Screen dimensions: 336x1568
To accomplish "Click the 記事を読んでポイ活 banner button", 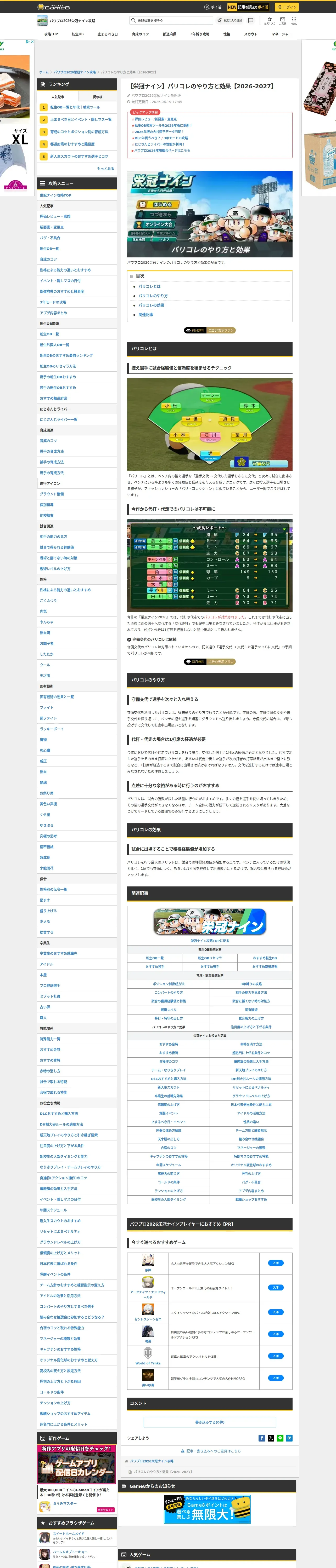I will click(248, 7).
